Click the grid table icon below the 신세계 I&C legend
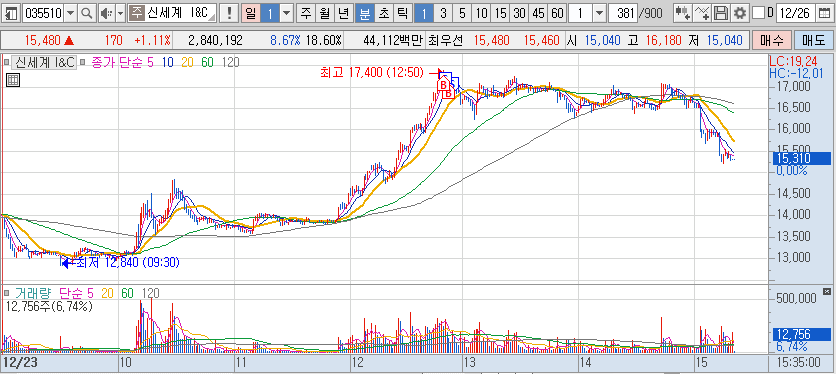Image resolution: width=836 pixels, height=374 pixels. pos(13,81)
